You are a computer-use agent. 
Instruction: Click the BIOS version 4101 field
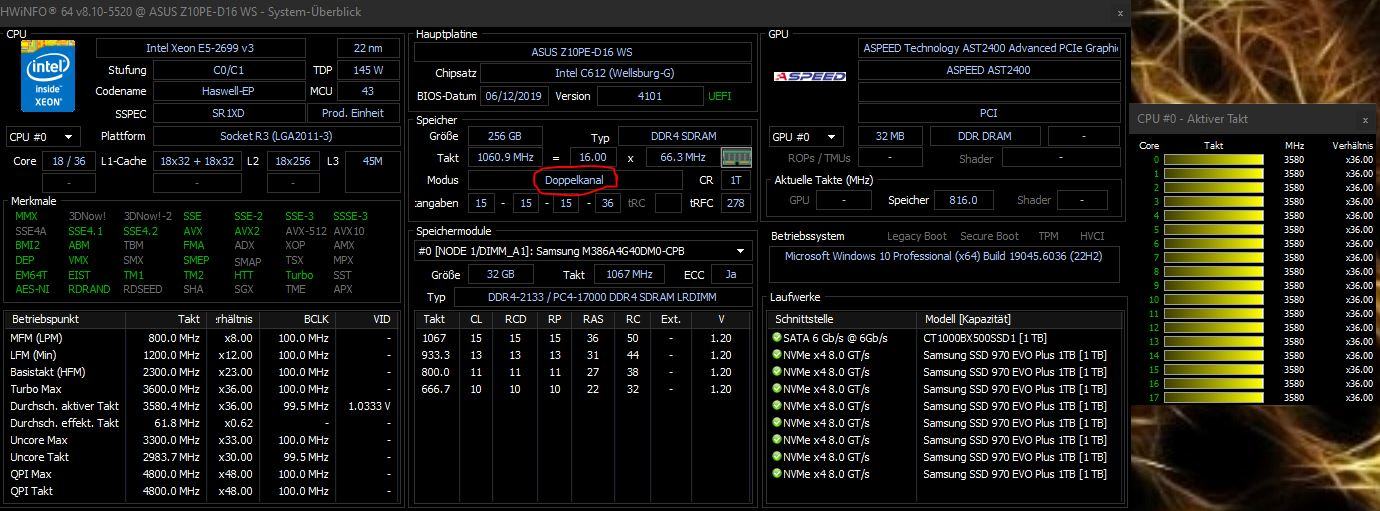(x=650, y=96)
